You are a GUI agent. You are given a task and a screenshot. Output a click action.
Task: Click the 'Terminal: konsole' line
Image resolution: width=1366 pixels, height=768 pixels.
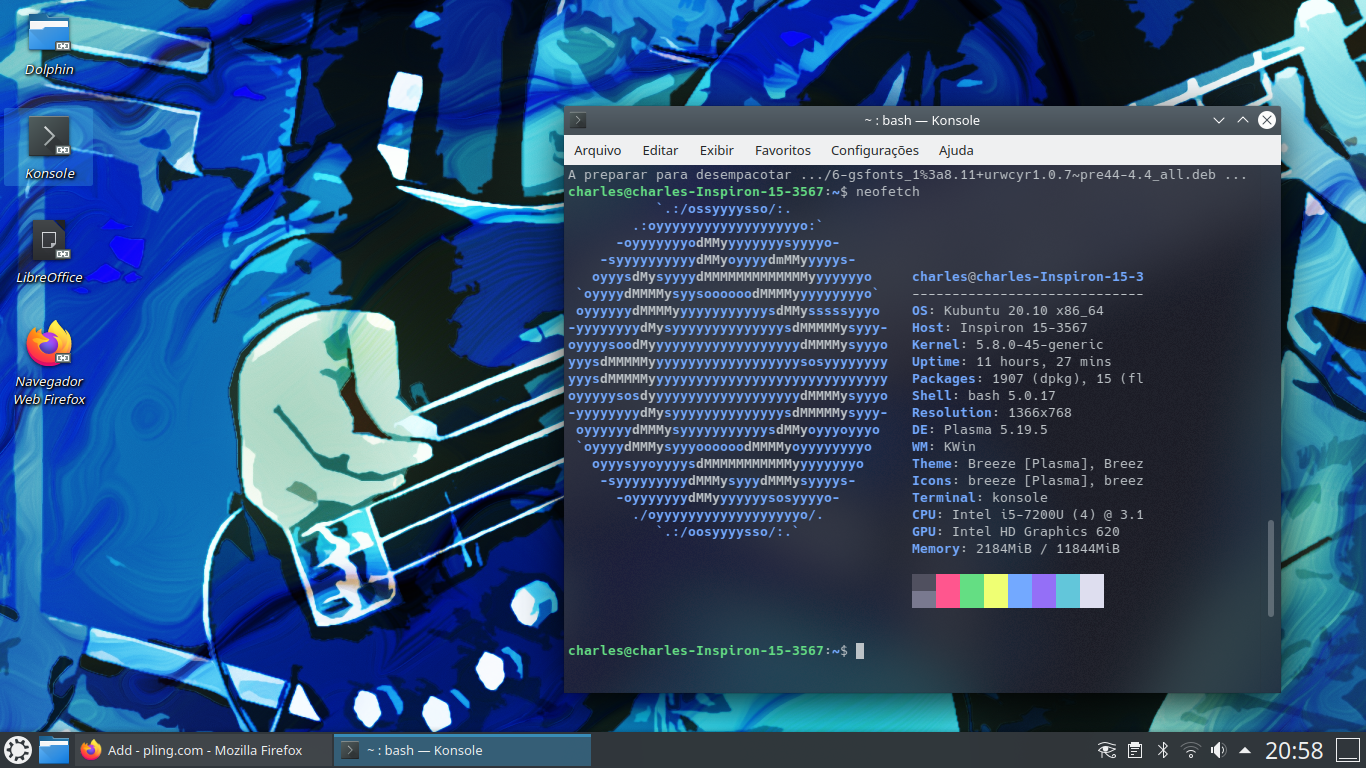pyautogui.click(x=980, y=498)
